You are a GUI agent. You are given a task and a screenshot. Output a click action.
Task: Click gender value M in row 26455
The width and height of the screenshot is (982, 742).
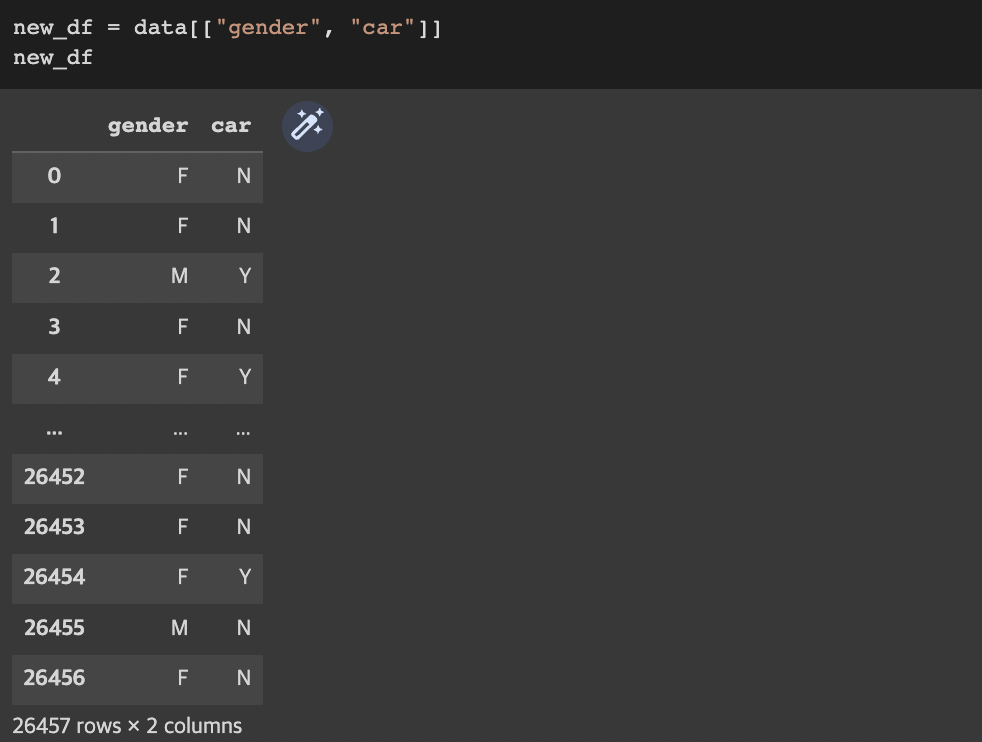click(180, 628)
